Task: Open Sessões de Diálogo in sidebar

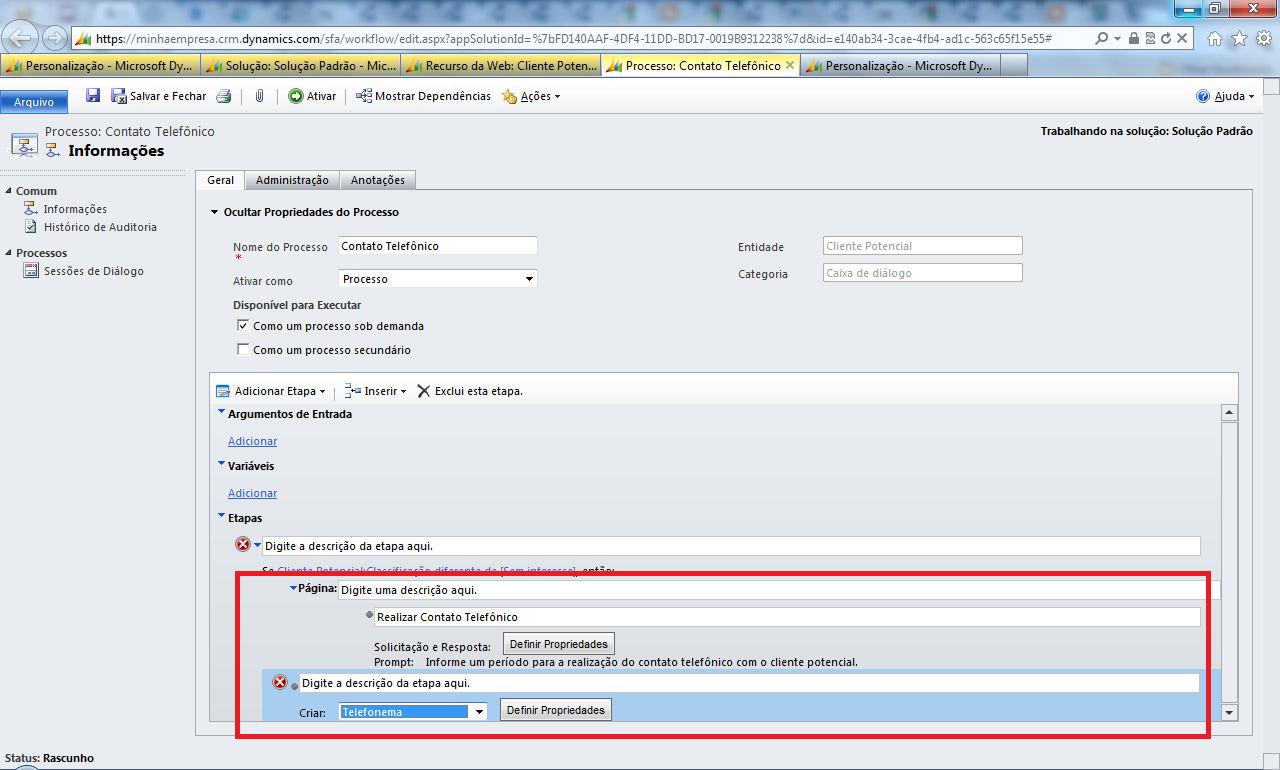Action: 93,271
